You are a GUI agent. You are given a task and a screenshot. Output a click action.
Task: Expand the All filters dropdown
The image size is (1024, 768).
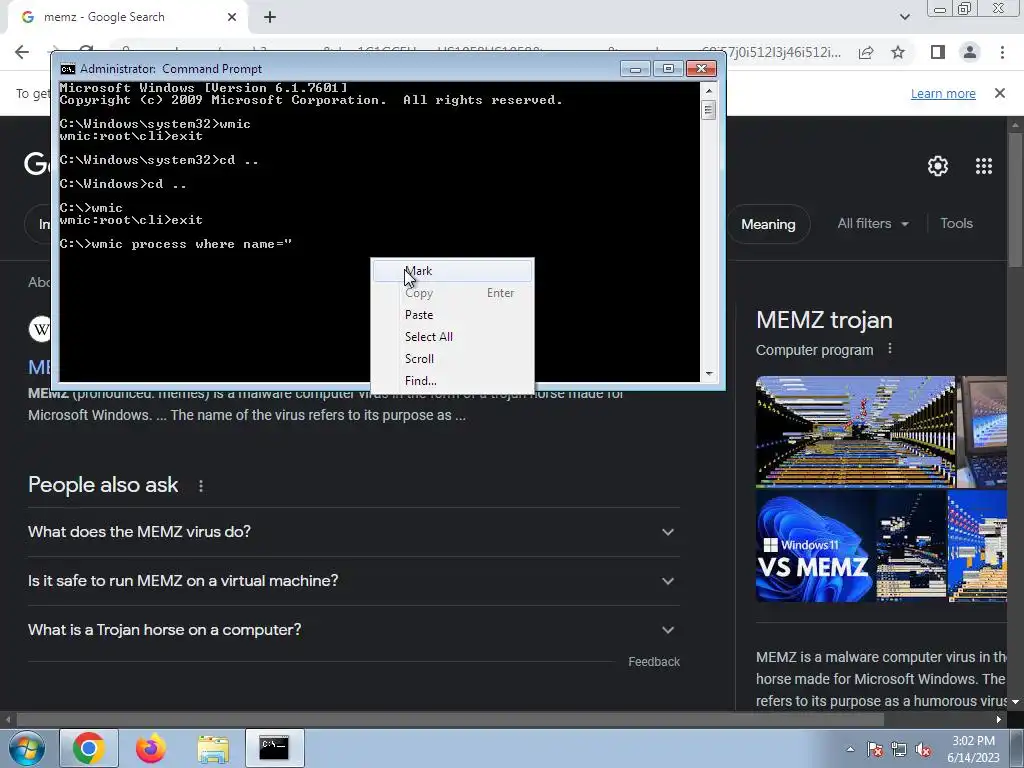click(873, 223)
